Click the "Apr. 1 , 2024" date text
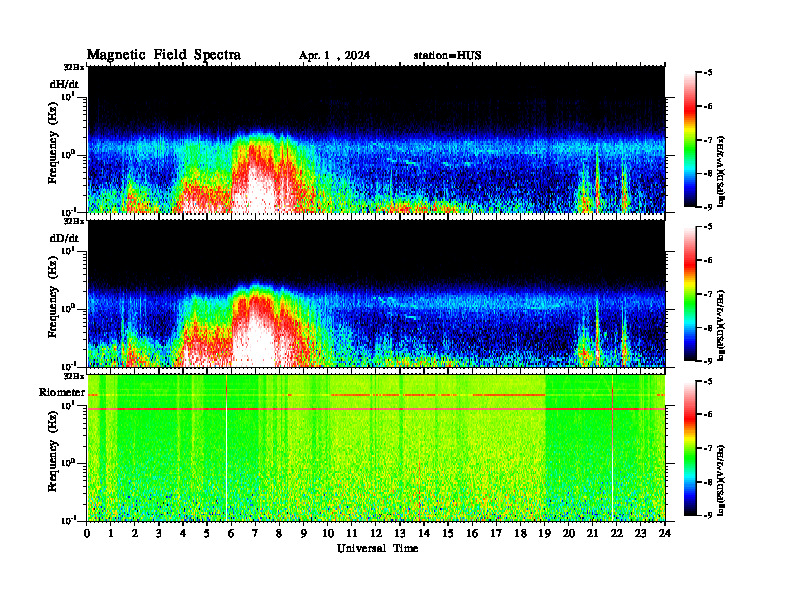This screenshot has height=612, width=792. coord(334,56)
